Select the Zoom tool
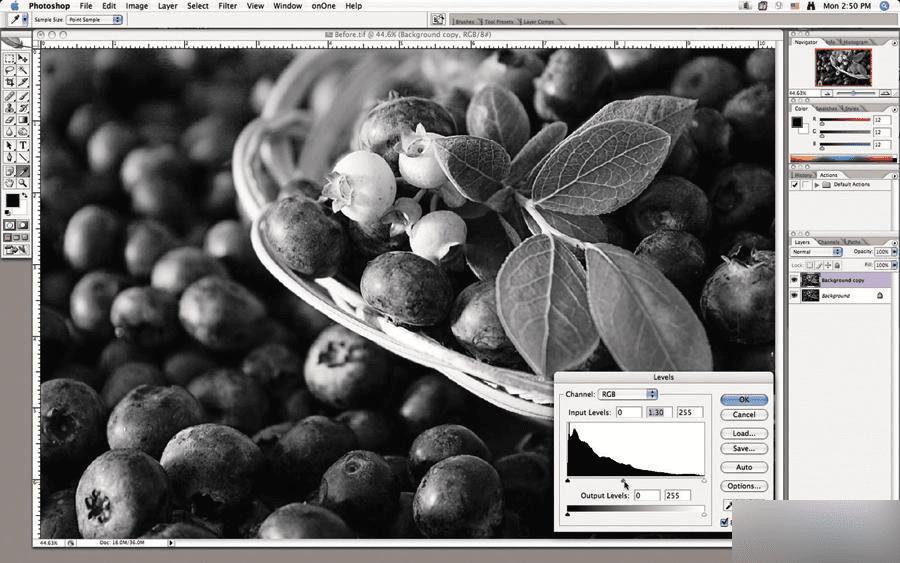This screenshot has height=563, width=900. [x=22, y=183]
